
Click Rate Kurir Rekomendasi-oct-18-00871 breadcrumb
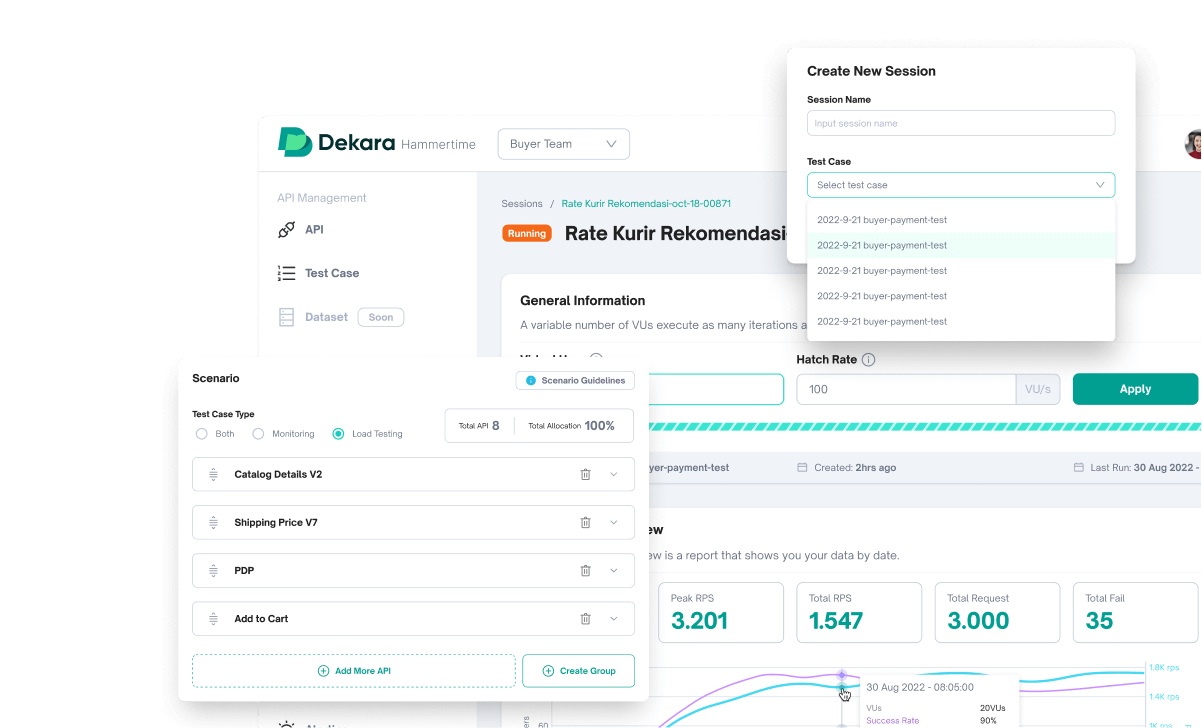646,203
